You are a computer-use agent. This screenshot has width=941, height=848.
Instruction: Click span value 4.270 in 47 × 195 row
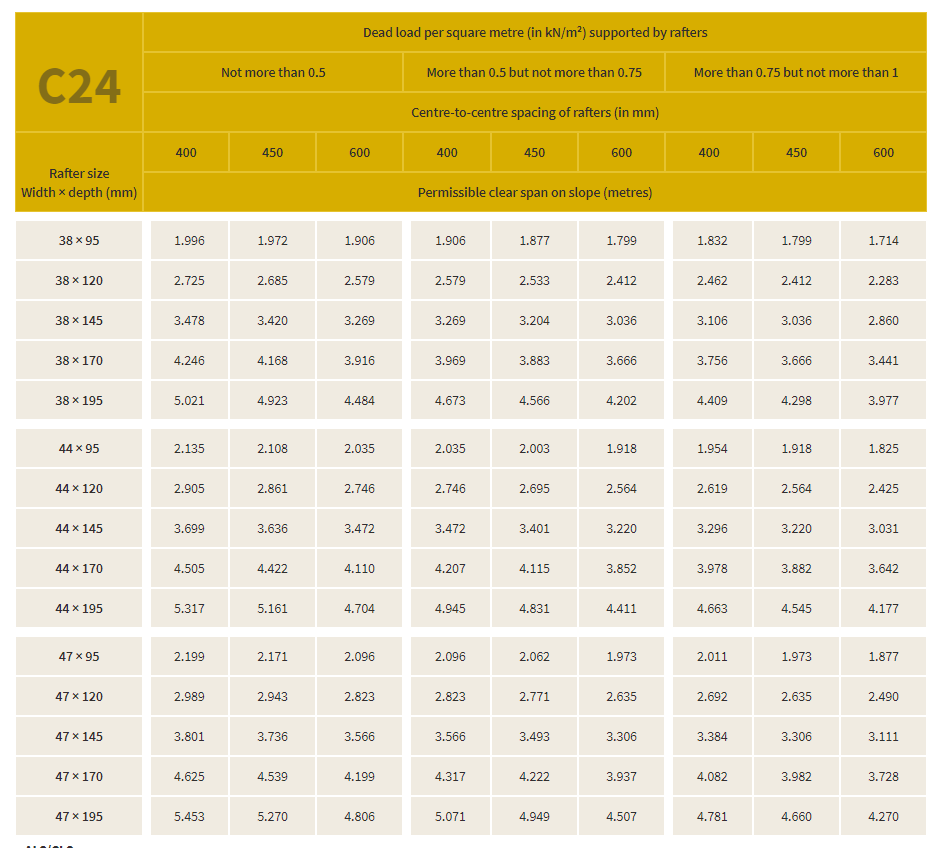(883, 817)
